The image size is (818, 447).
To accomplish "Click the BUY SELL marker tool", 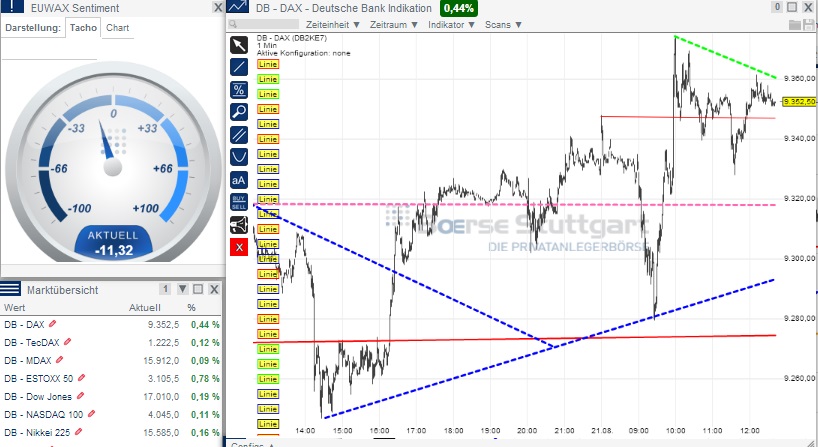I will [239, 202].
